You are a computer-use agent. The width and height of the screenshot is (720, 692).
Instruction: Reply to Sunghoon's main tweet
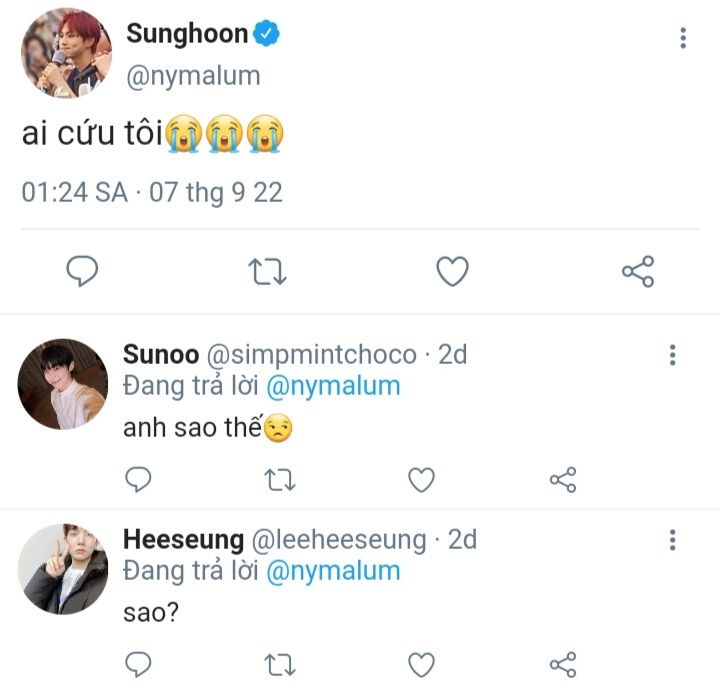83,271
